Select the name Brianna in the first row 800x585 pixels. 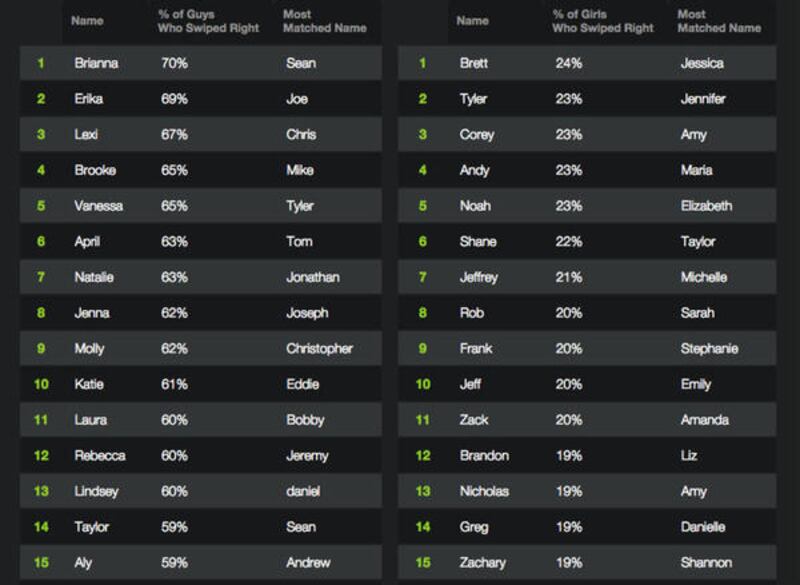[96, 63]
